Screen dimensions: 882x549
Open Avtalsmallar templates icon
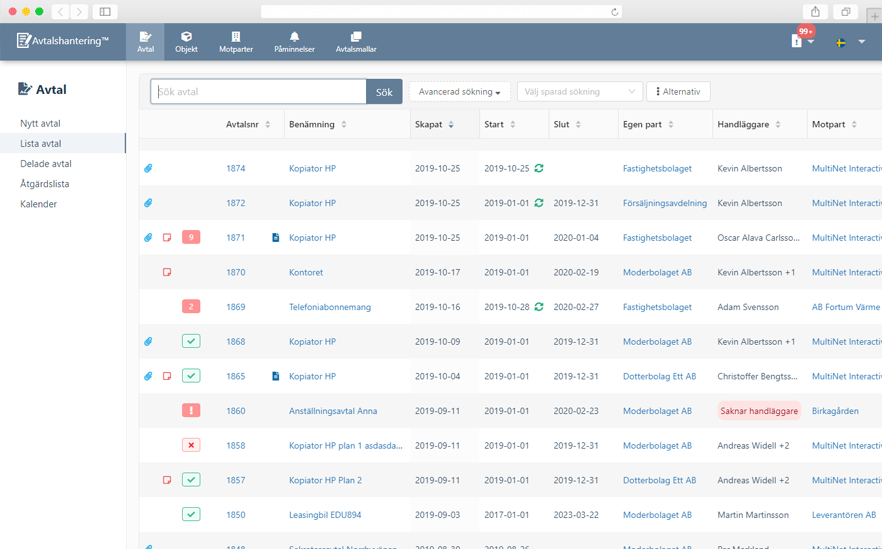coord(356,38)
